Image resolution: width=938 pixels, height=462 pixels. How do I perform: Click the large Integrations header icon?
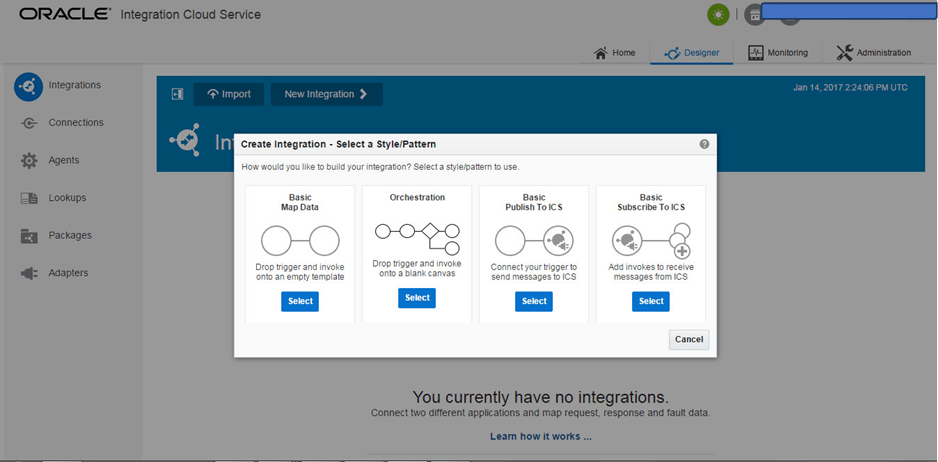[185, 141]
